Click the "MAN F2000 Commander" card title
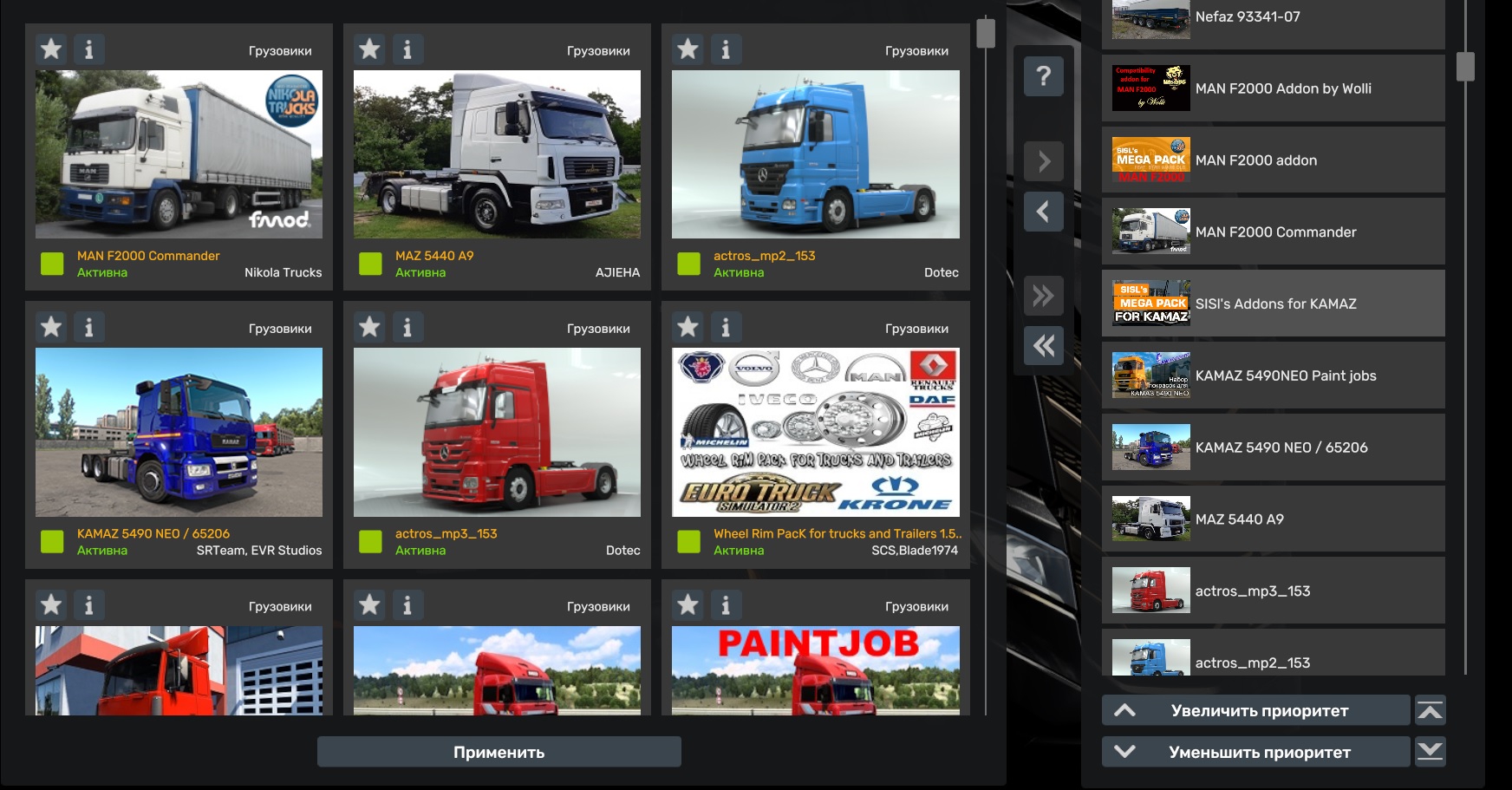This screenshot has height=790, width=1512. pyautogui.click(x=148, y=256)
